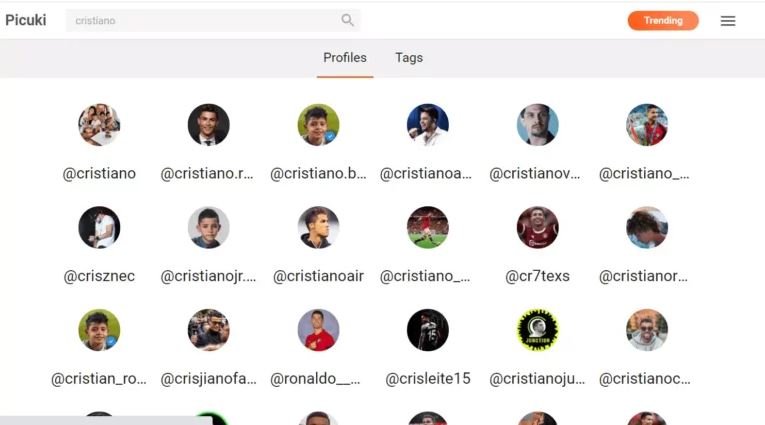The image size is (765, 425).
Task: Click the @crisznec profile picture
Action: click(x=99, y=227)
